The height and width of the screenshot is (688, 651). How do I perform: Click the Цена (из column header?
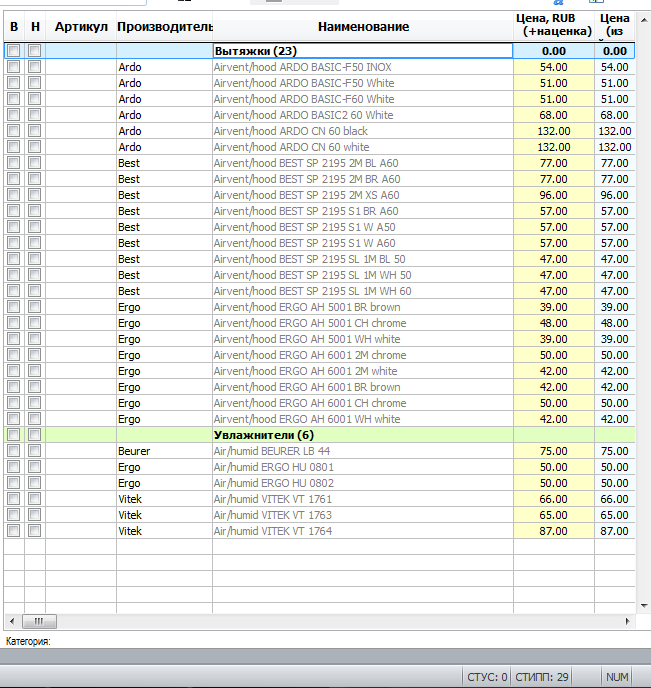(x=615, y=25)
